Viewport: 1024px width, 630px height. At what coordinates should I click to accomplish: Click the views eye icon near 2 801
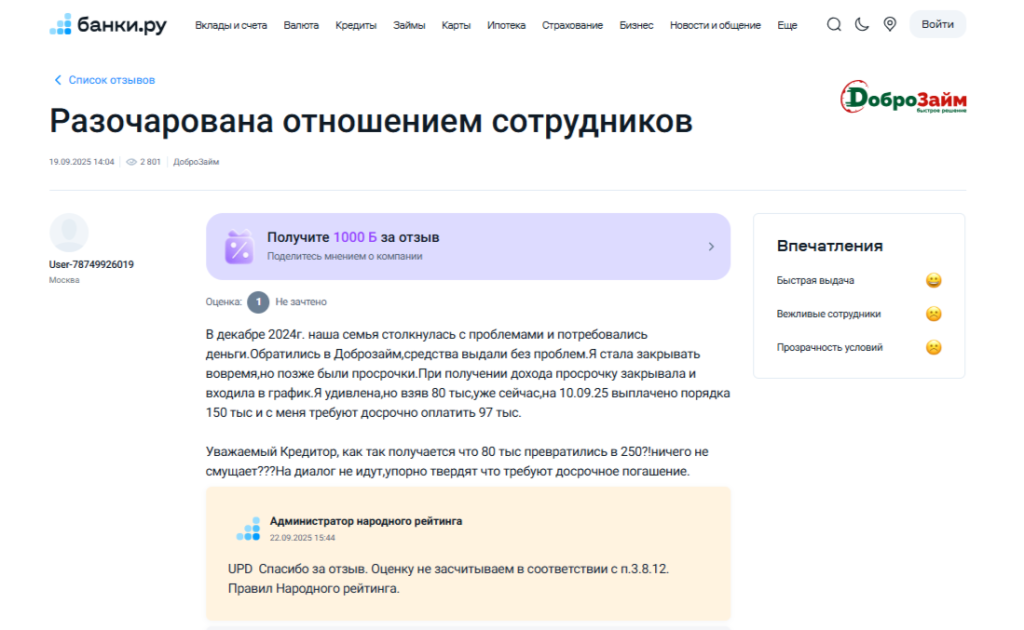click(x=131, y=162)
